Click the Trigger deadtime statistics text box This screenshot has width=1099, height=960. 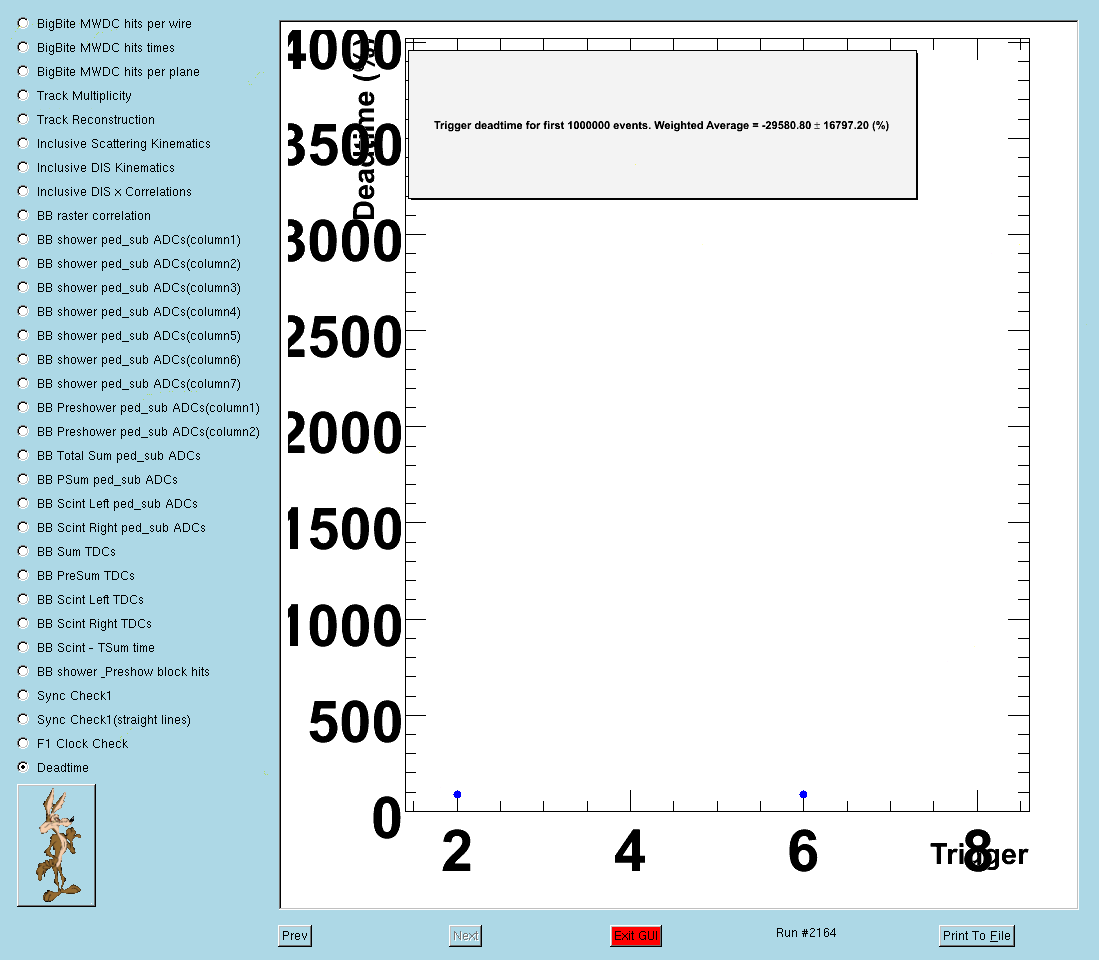[x=662, y=125]
